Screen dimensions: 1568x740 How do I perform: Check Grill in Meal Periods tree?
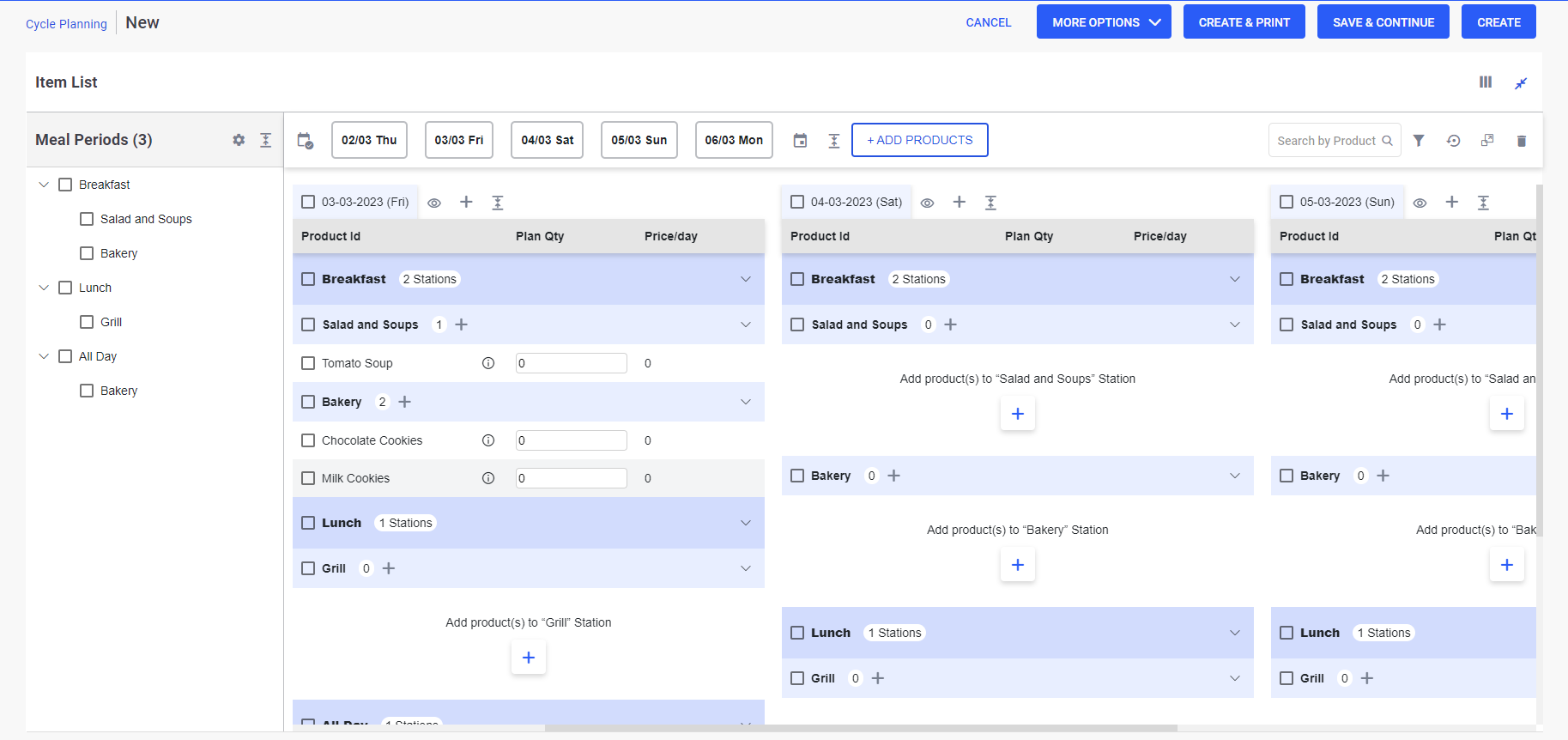click(87, 322)
